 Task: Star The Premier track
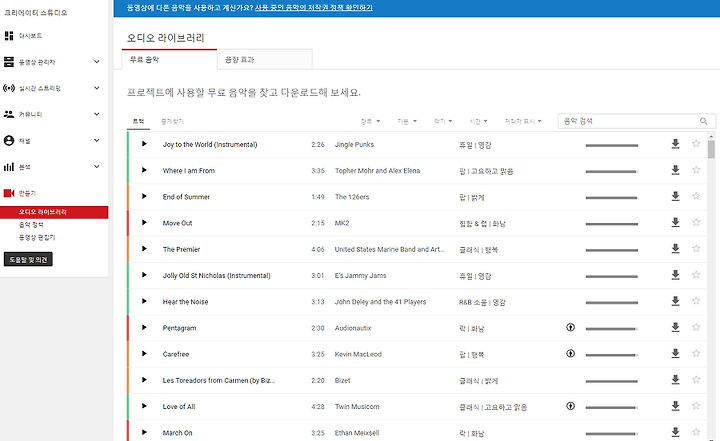point(696,248)
